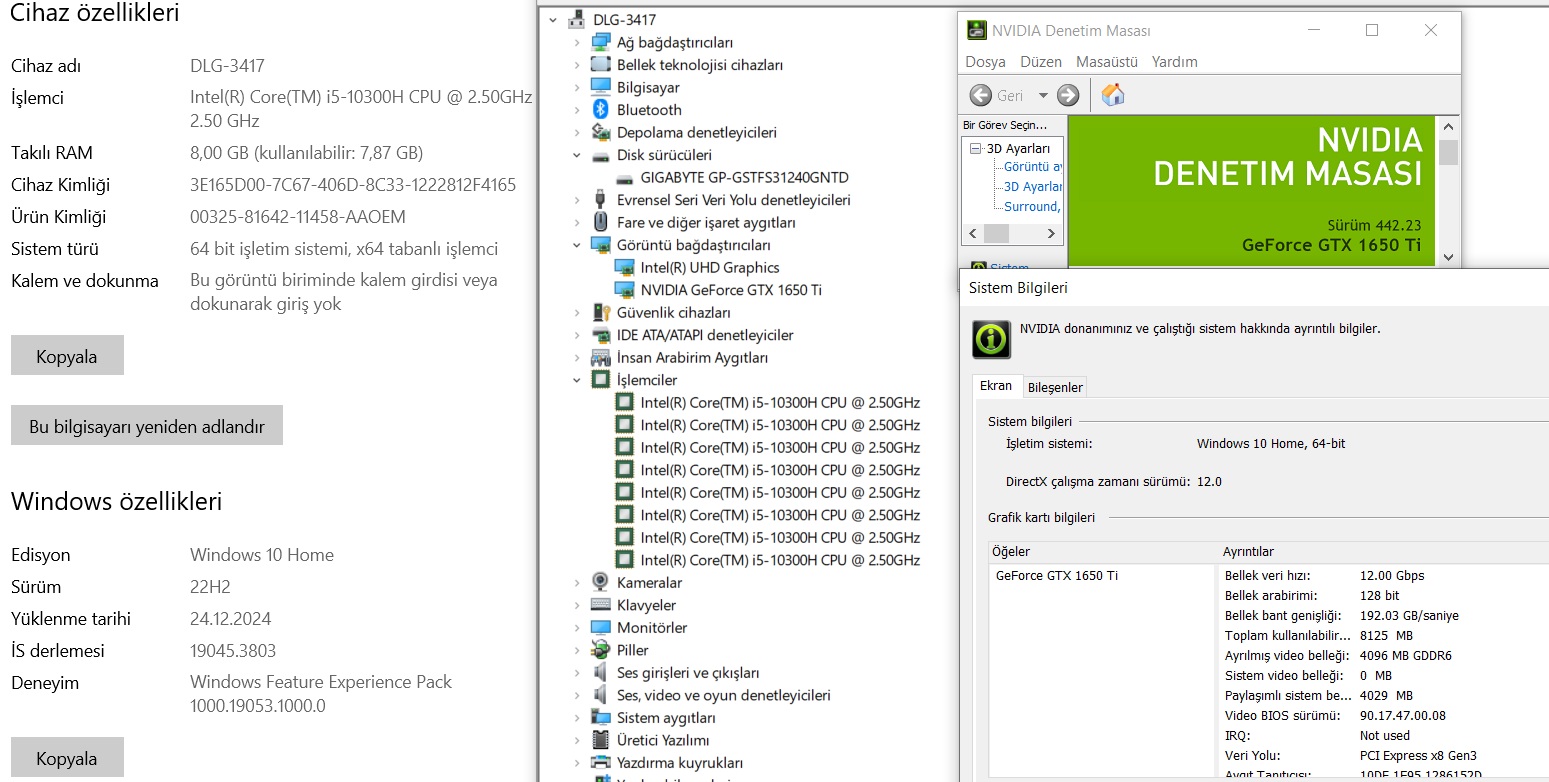Click Kopyala under Cihaz özellikleri
1549x782 pixels.
67,356
